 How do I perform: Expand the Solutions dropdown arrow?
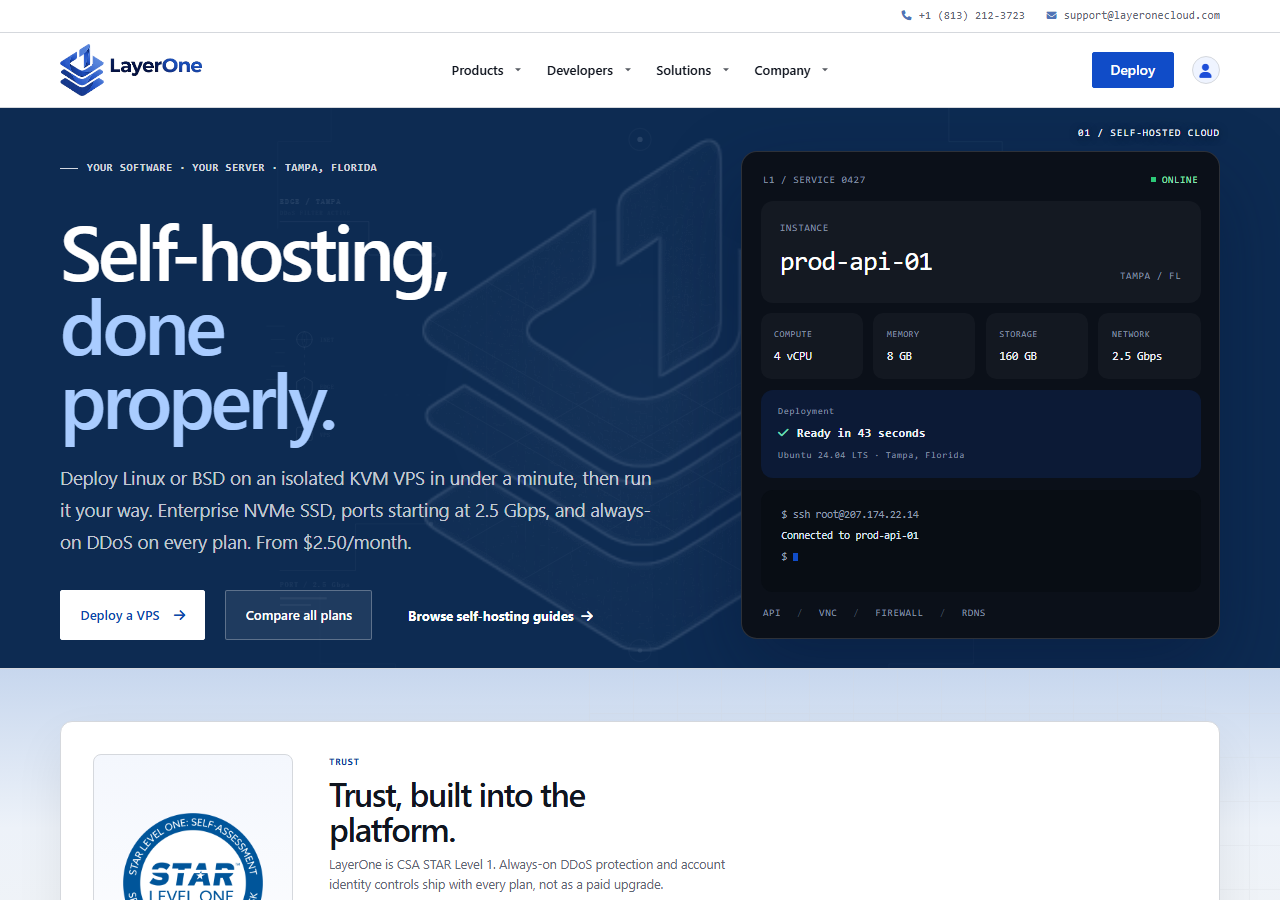point(726,70)
